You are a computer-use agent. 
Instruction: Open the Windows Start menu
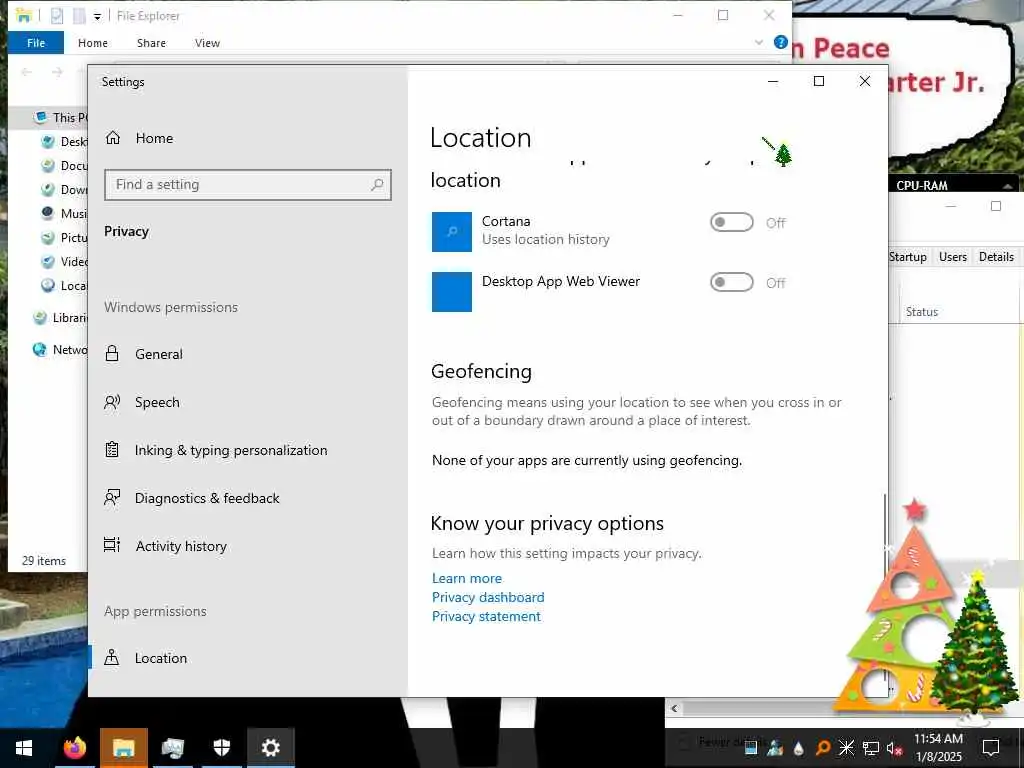(x=24, y=748)
